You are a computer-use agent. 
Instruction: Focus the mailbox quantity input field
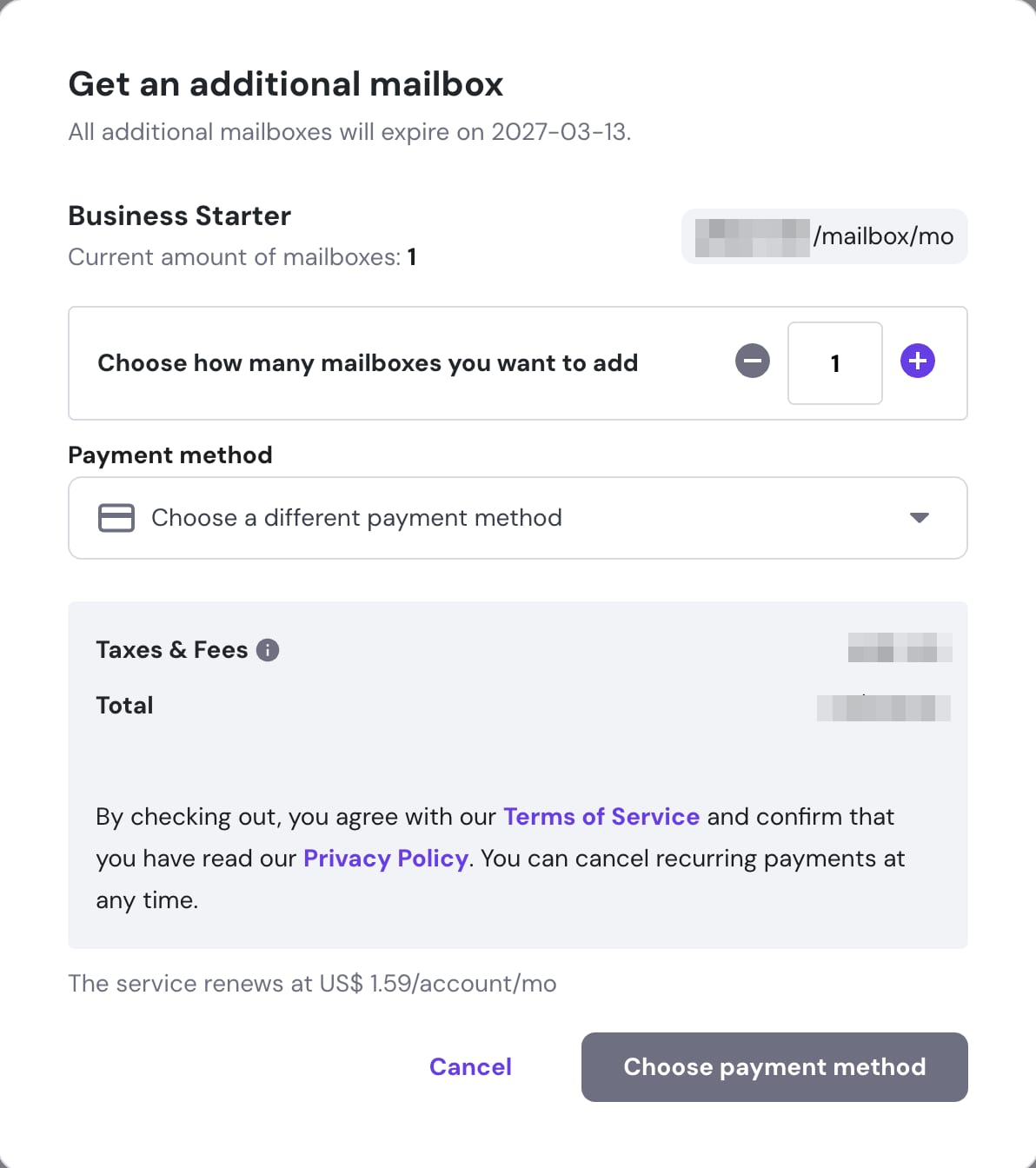coord(834,363)
